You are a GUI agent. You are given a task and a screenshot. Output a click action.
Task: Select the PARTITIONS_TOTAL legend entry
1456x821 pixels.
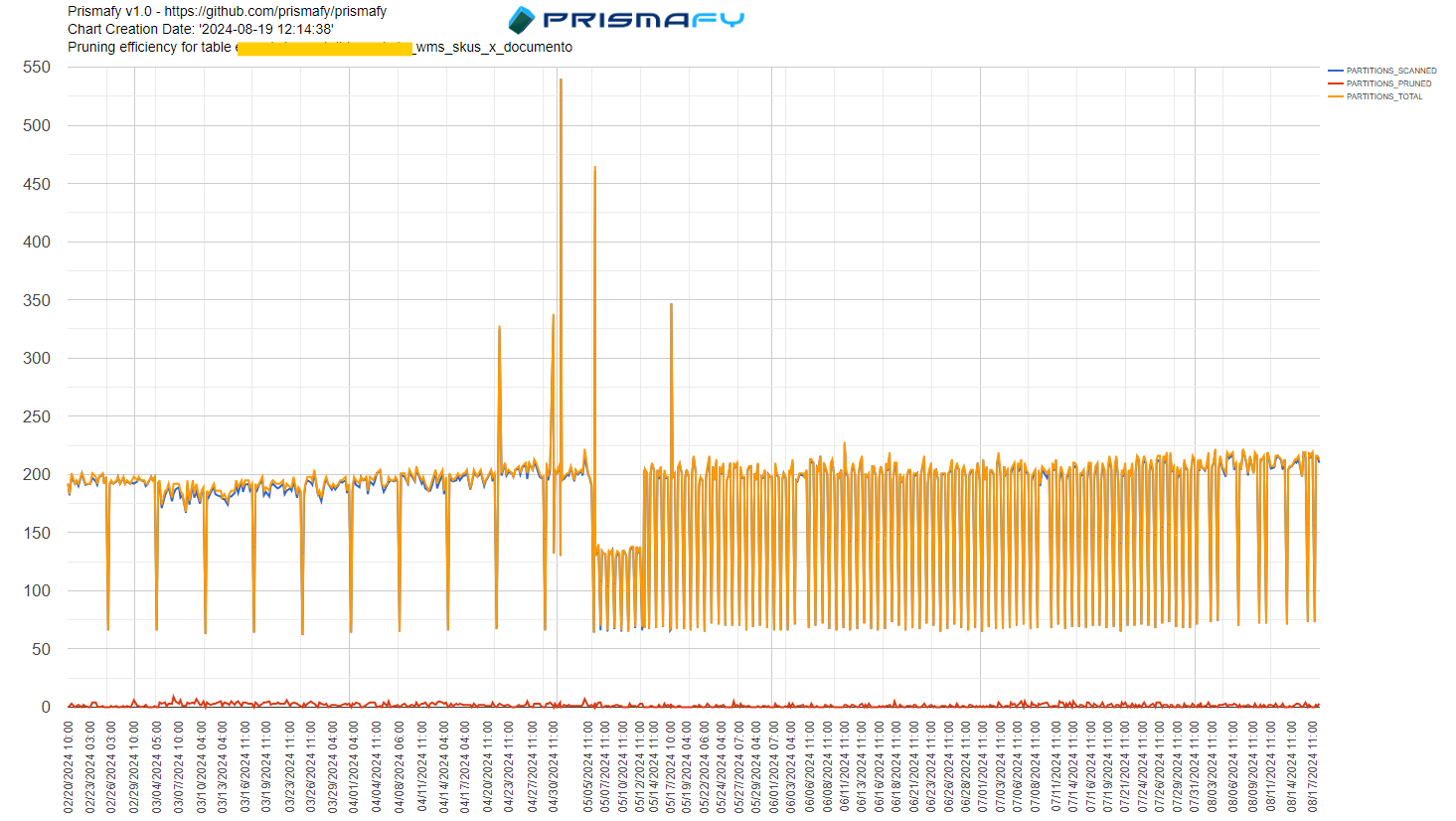(1375, 96)
